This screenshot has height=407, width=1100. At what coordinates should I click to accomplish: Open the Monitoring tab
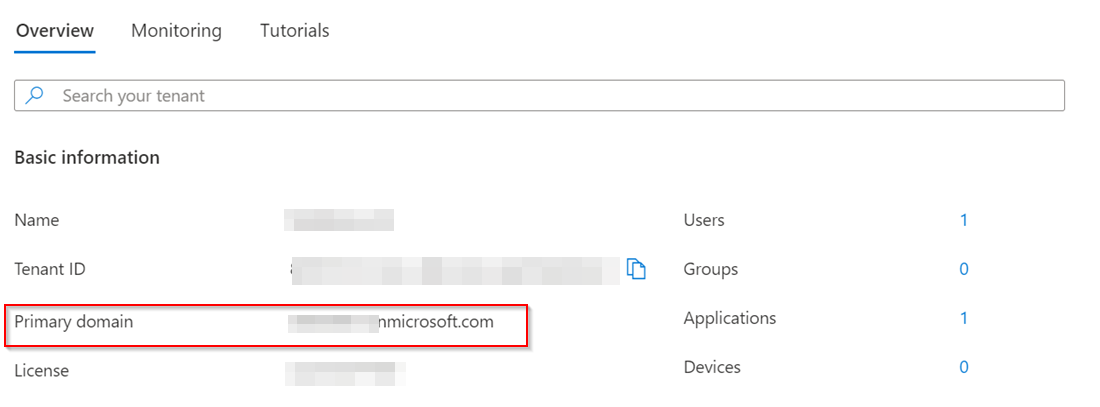176,31
